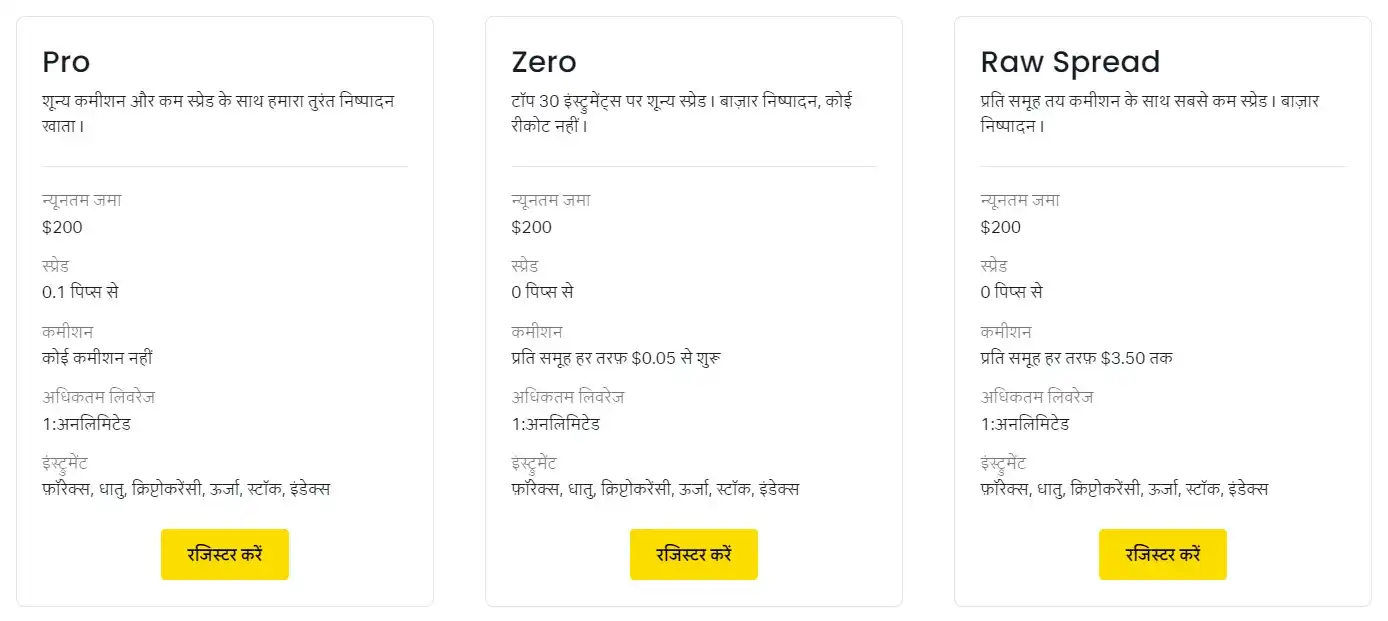Viewport: 1388px width, 621px height.
Task: Click रजिस्टर करें button under Raw Spread account
Action: click(x=1162, y=554)
